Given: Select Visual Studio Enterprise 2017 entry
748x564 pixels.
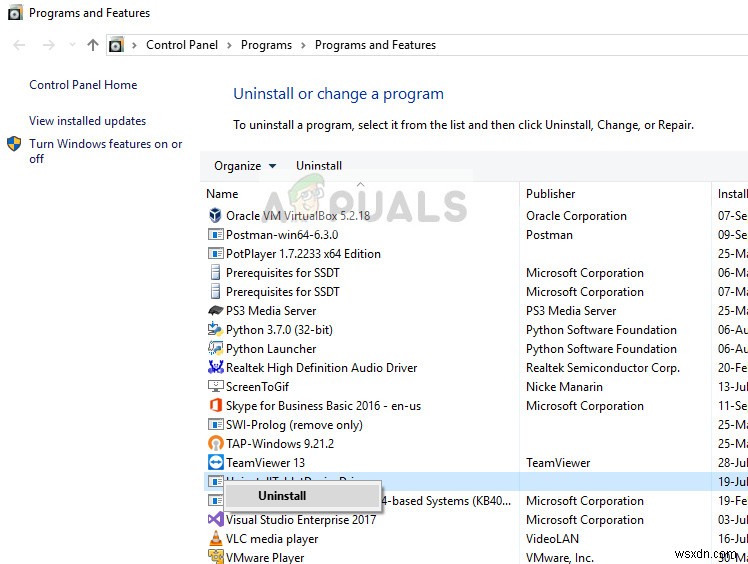Looking at the screenshot, I should (301, 520).
